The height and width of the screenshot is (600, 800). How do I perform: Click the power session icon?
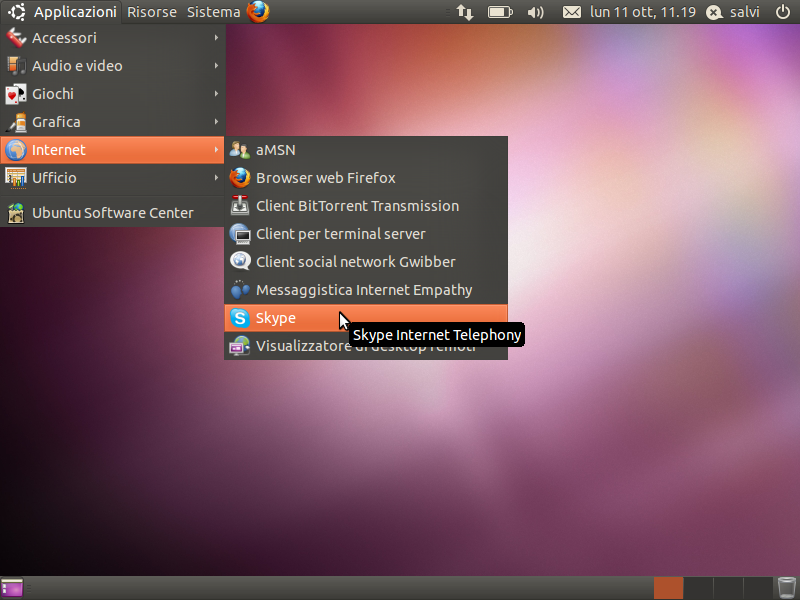point(783,12)
